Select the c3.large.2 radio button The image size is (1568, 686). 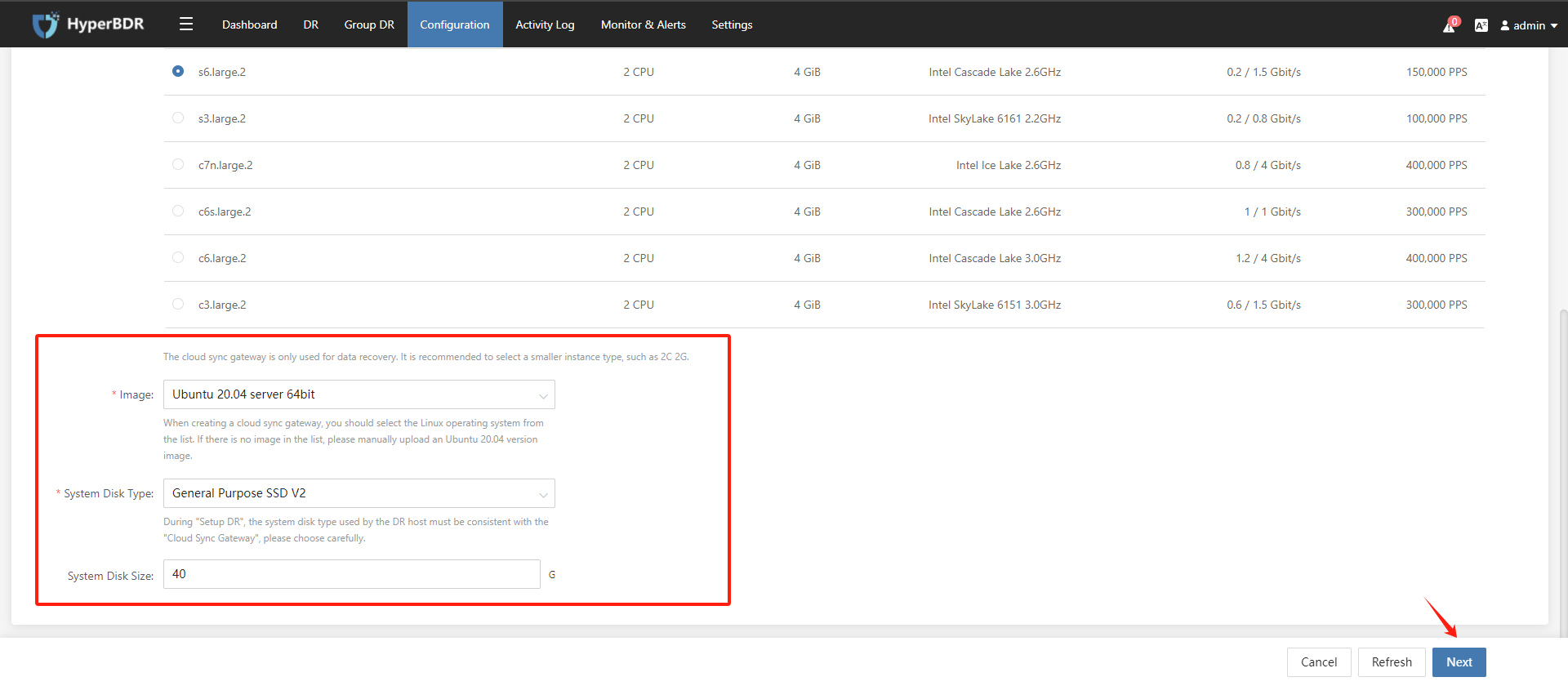tap(178, 304)
